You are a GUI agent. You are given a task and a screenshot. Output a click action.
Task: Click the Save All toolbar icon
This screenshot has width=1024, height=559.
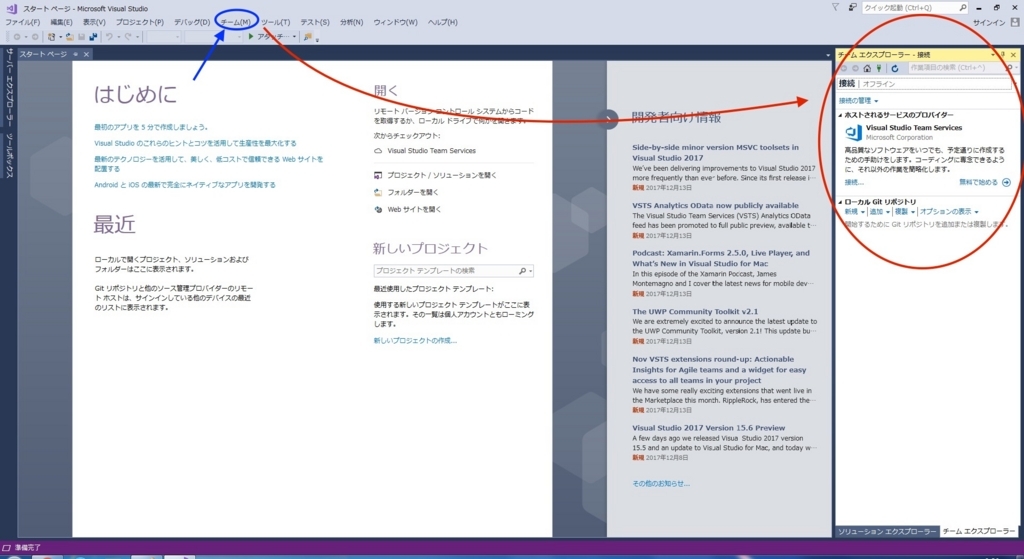coord(93,37)
